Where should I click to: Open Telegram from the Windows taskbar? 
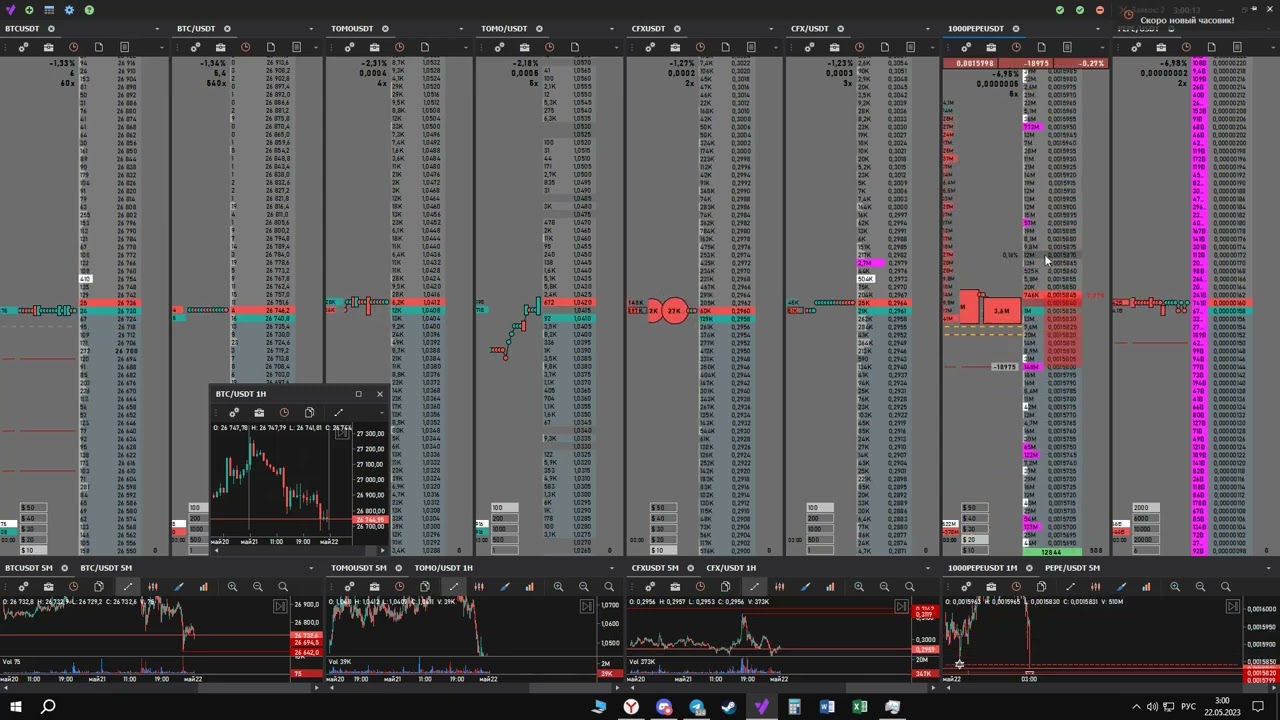697,707
